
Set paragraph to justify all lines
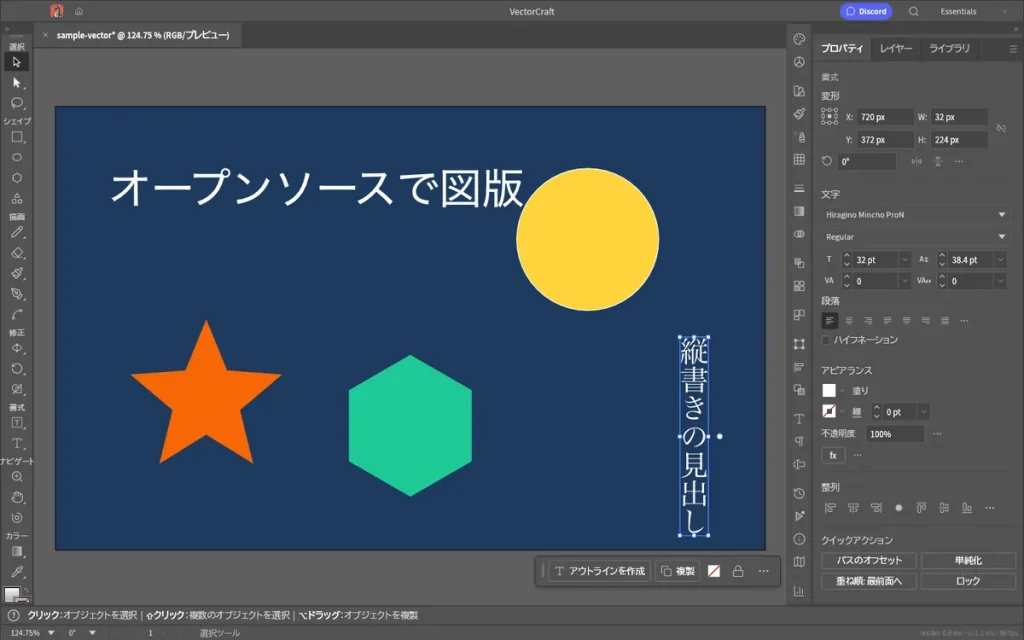click(x=945, y=321)
